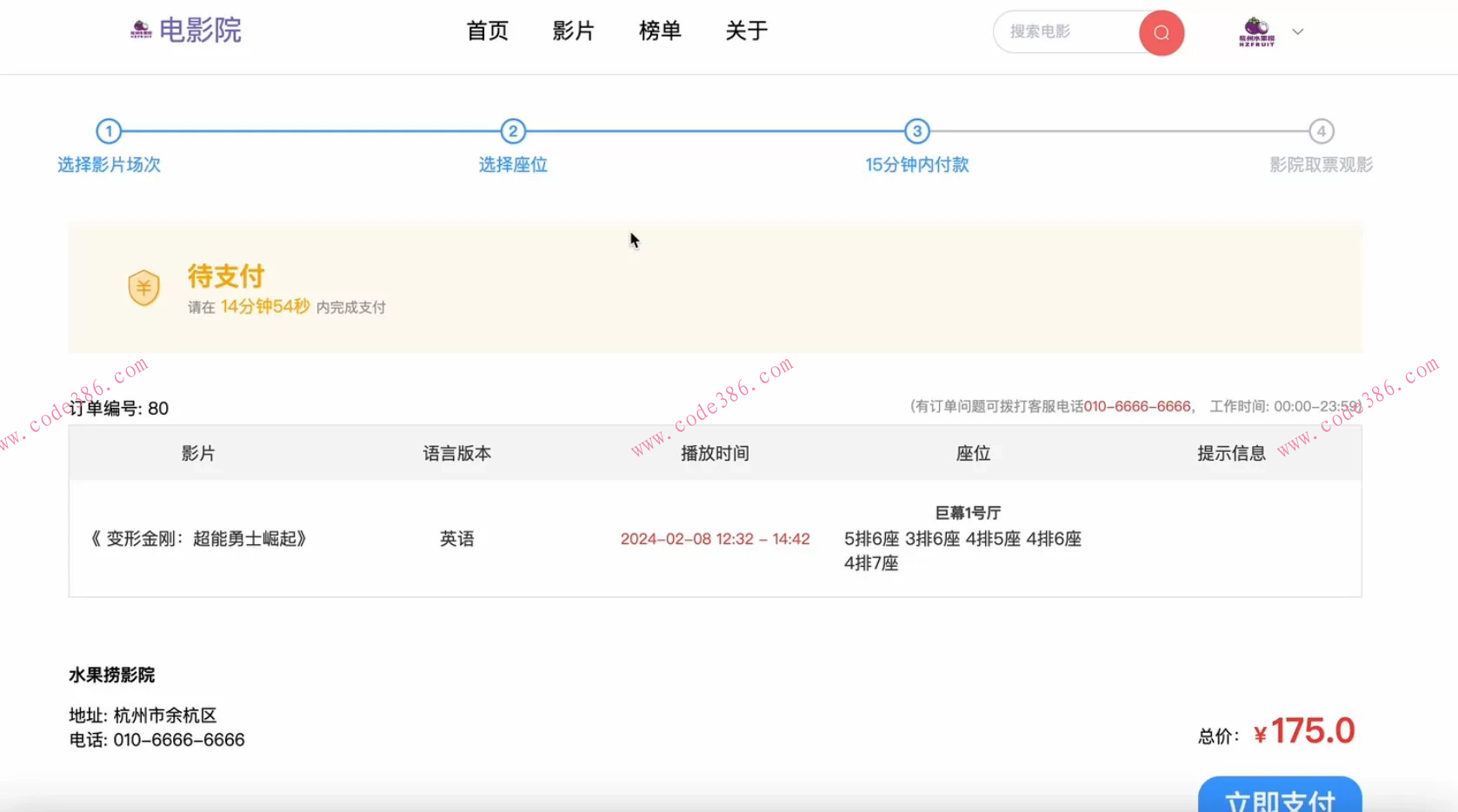Click the order number 订单编号: 80 text
Viewport: 1458px width, 812px height.
118,408
